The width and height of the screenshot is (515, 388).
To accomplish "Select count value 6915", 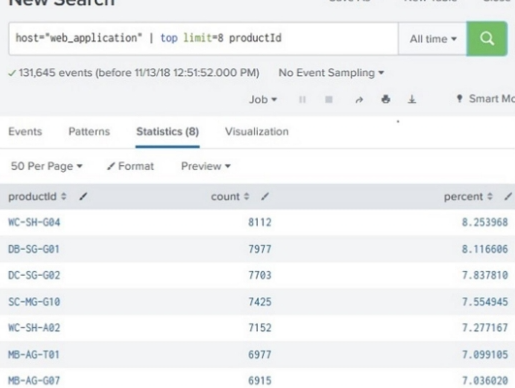I will click(x=260, y=381).
